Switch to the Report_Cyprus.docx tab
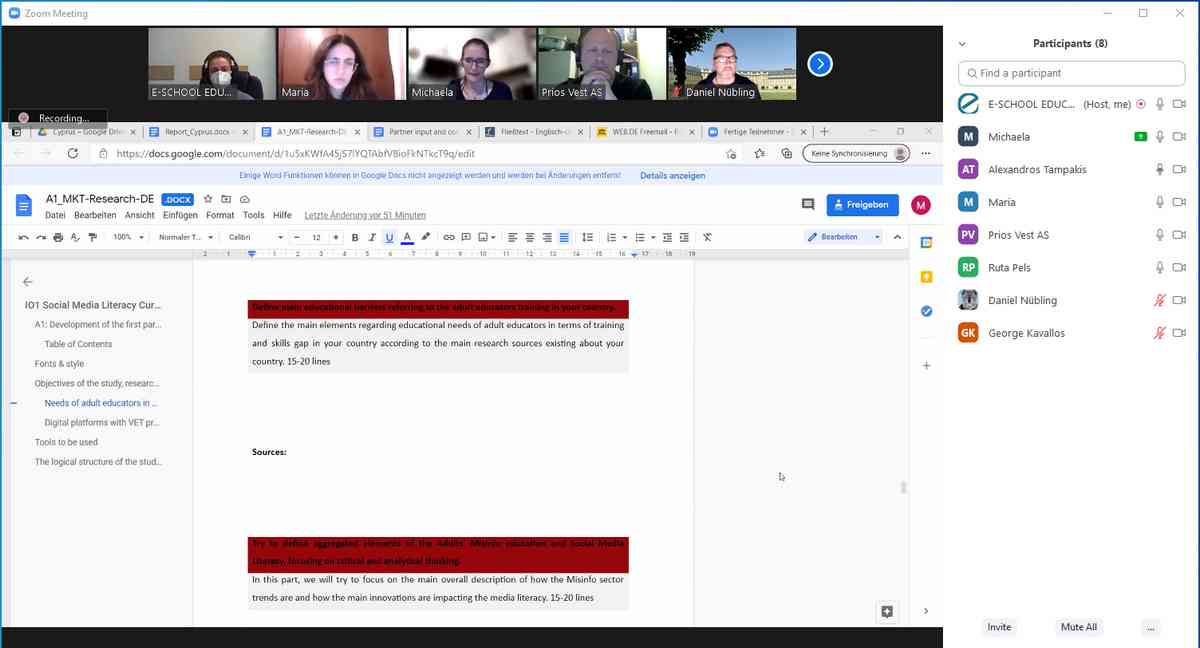 (199, 131)
